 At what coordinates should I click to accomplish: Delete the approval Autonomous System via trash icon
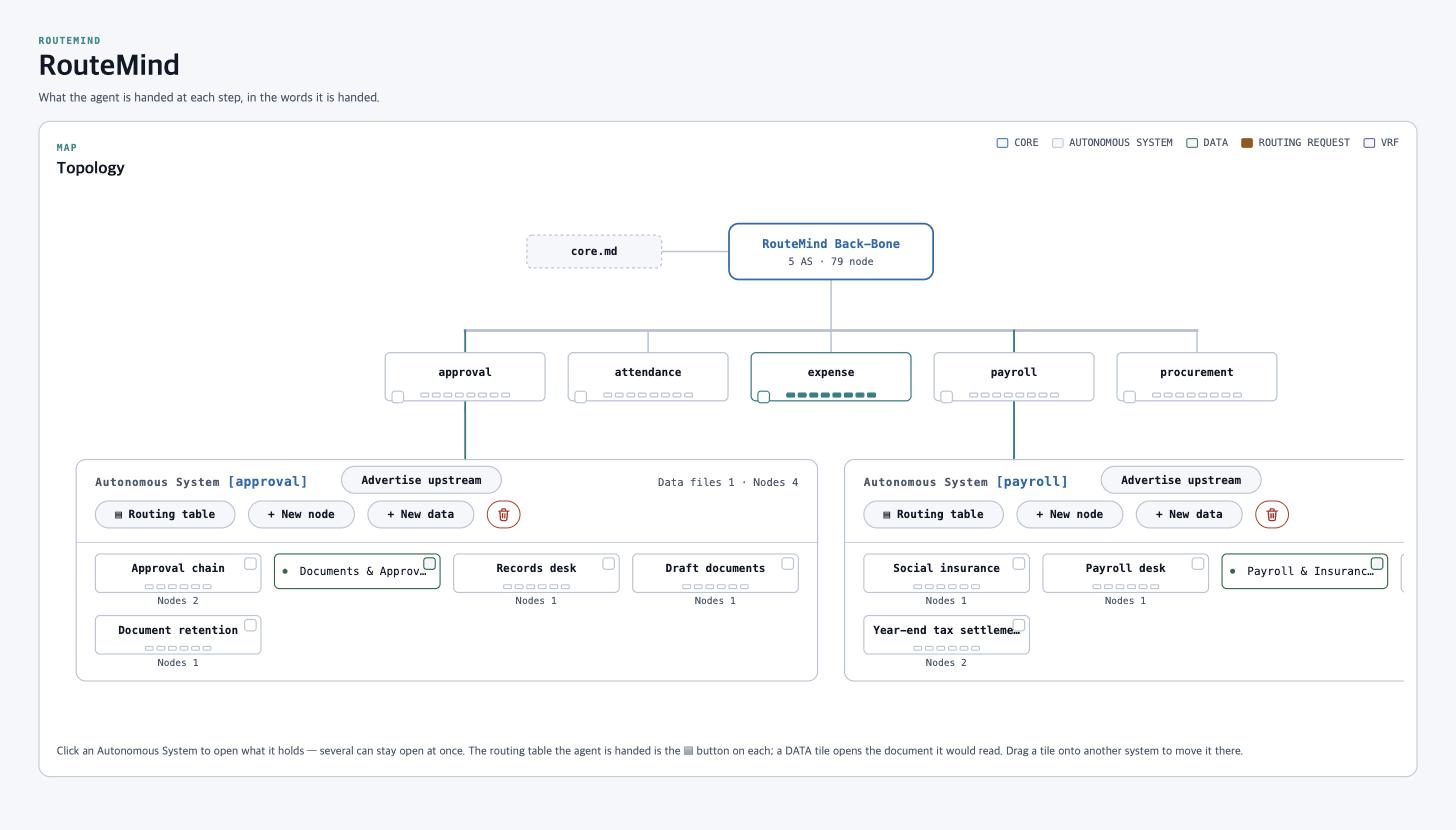(x=504, y=514)
